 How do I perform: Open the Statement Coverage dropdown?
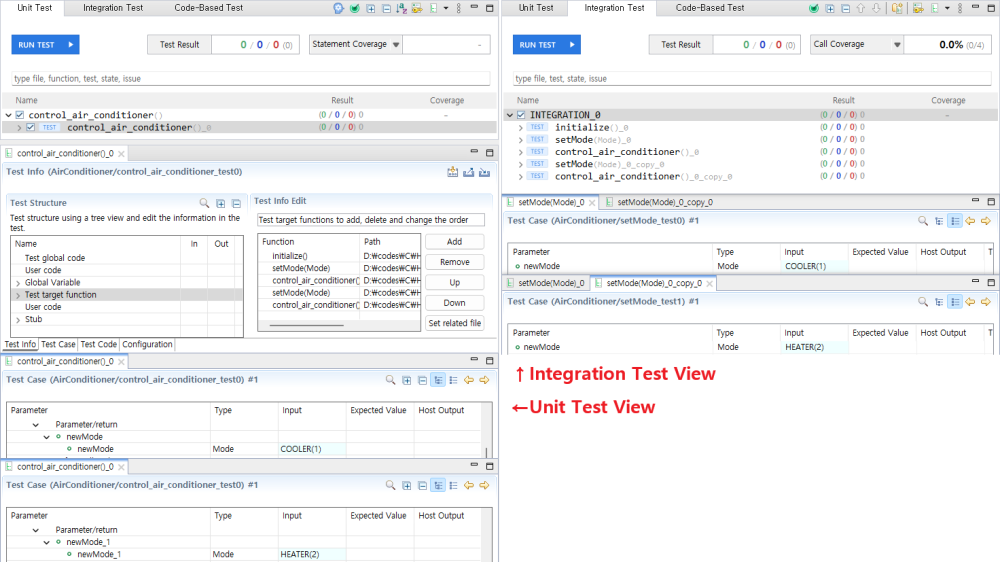[396, 45]
